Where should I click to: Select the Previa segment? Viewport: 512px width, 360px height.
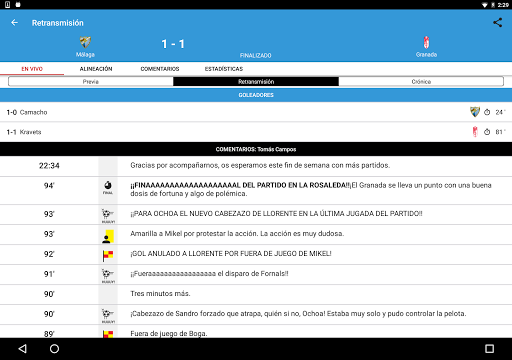pyautogui.click(x=91, y=82)
